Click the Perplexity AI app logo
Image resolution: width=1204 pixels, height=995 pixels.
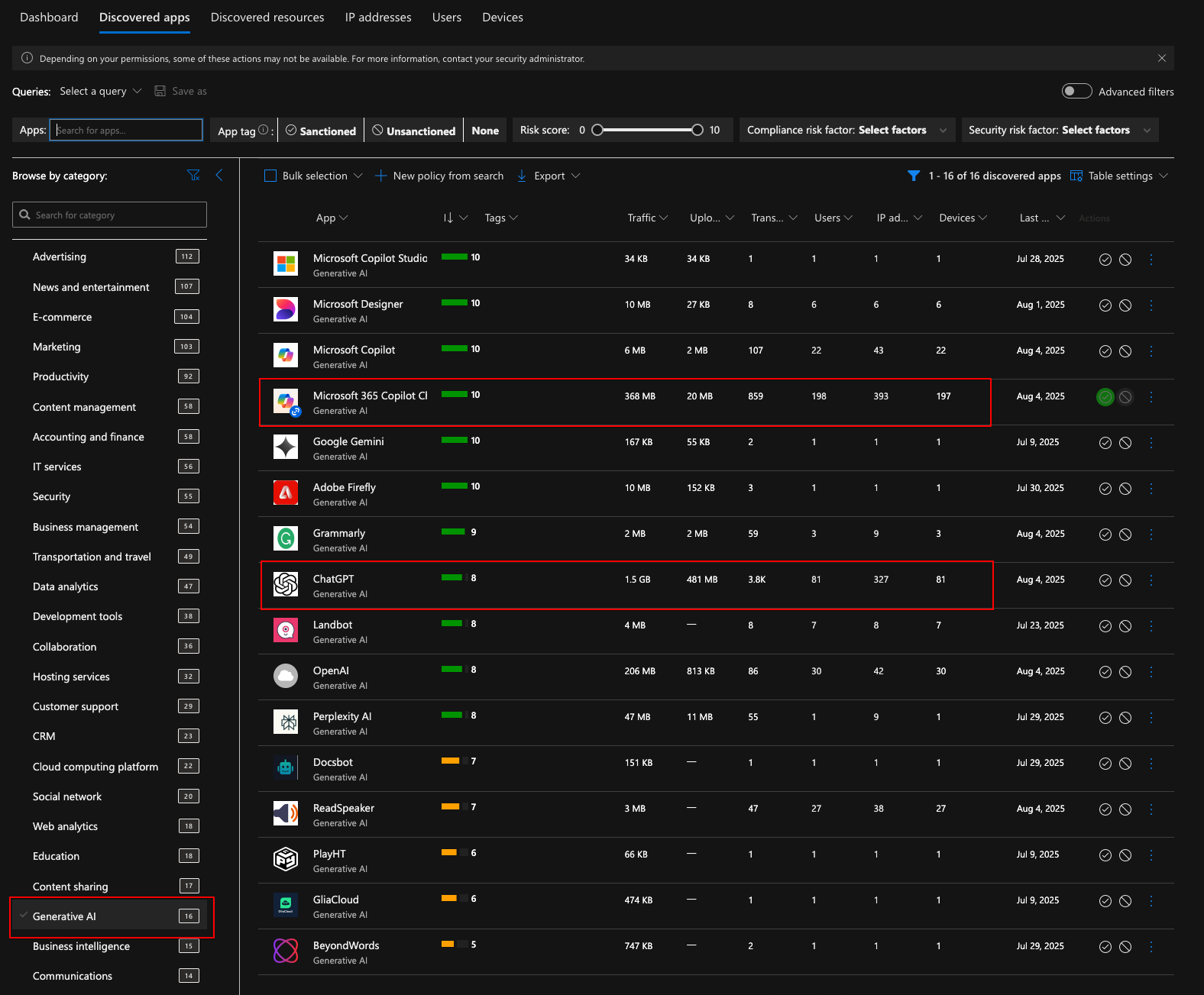(286, 722)
